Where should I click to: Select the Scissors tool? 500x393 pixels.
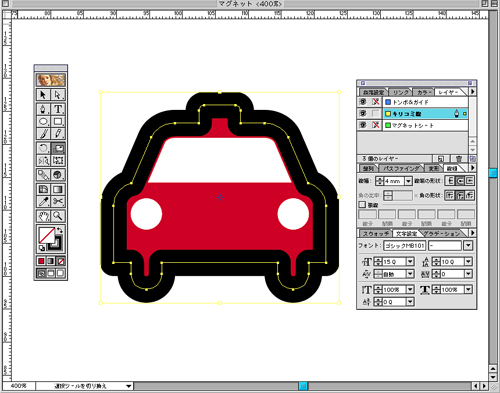[58, 201]
